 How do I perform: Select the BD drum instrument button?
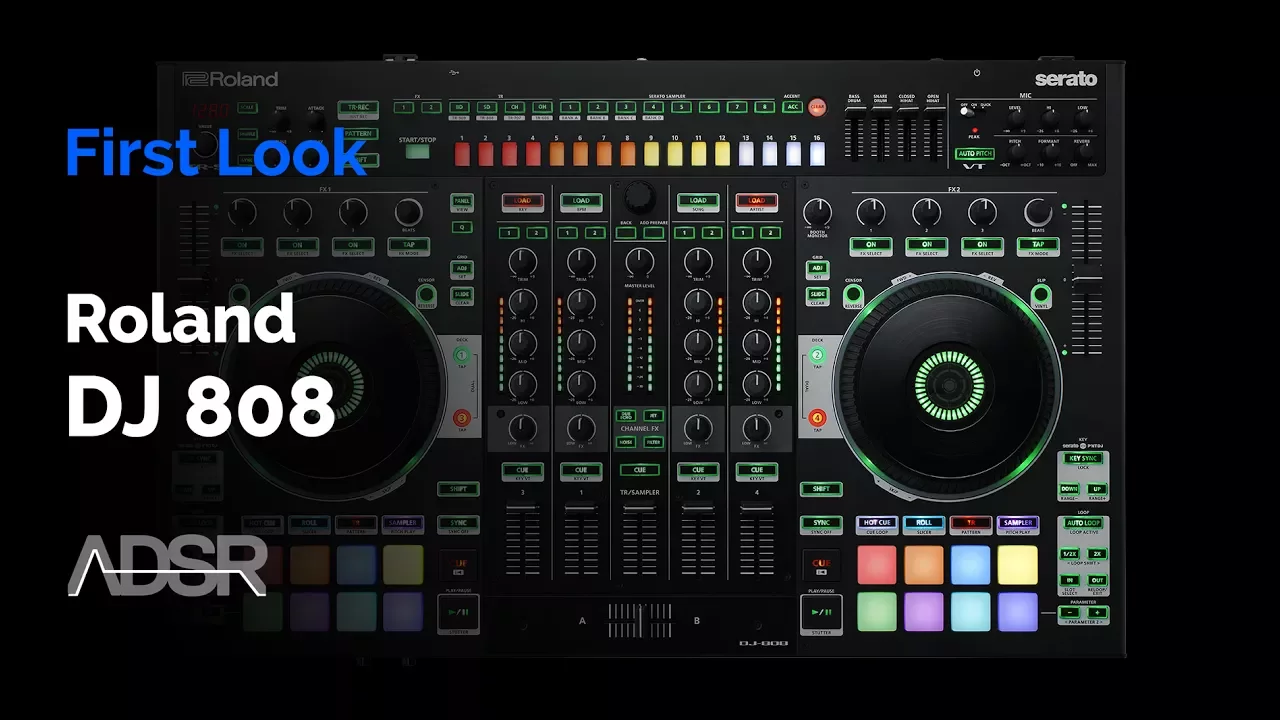tap(458, 107)
